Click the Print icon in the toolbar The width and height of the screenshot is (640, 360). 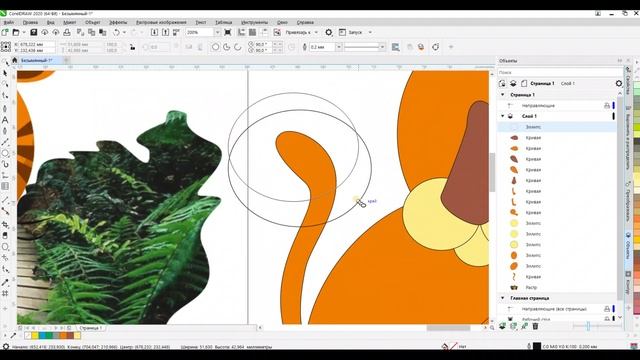click(67, 32)
